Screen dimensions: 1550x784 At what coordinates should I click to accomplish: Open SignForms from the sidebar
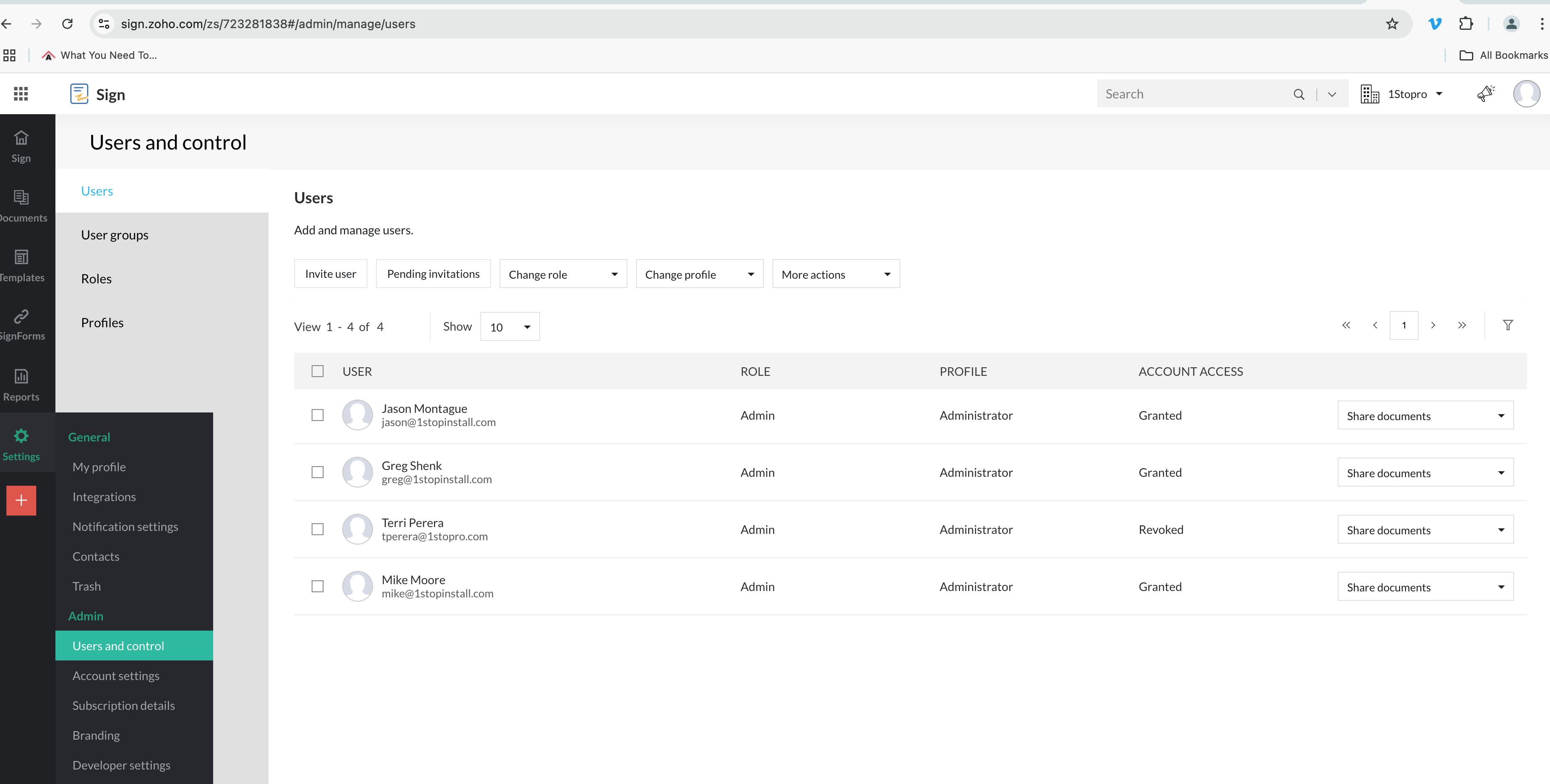coord(22,325)
